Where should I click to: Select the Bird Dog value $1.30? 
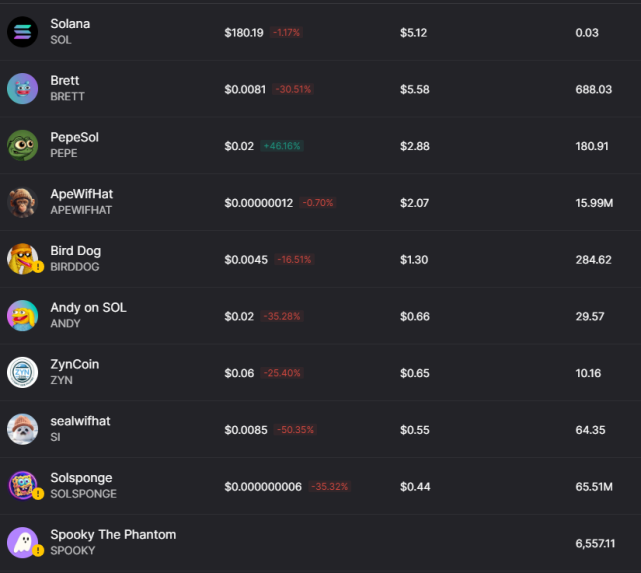click(414, 260)
